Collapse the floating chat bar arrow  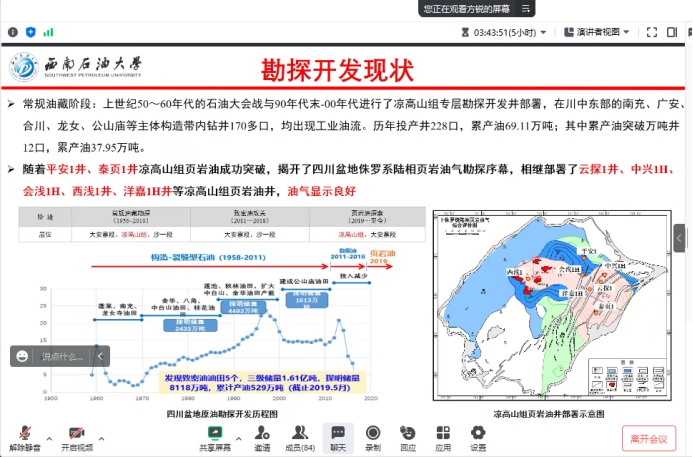click(101, 356)
